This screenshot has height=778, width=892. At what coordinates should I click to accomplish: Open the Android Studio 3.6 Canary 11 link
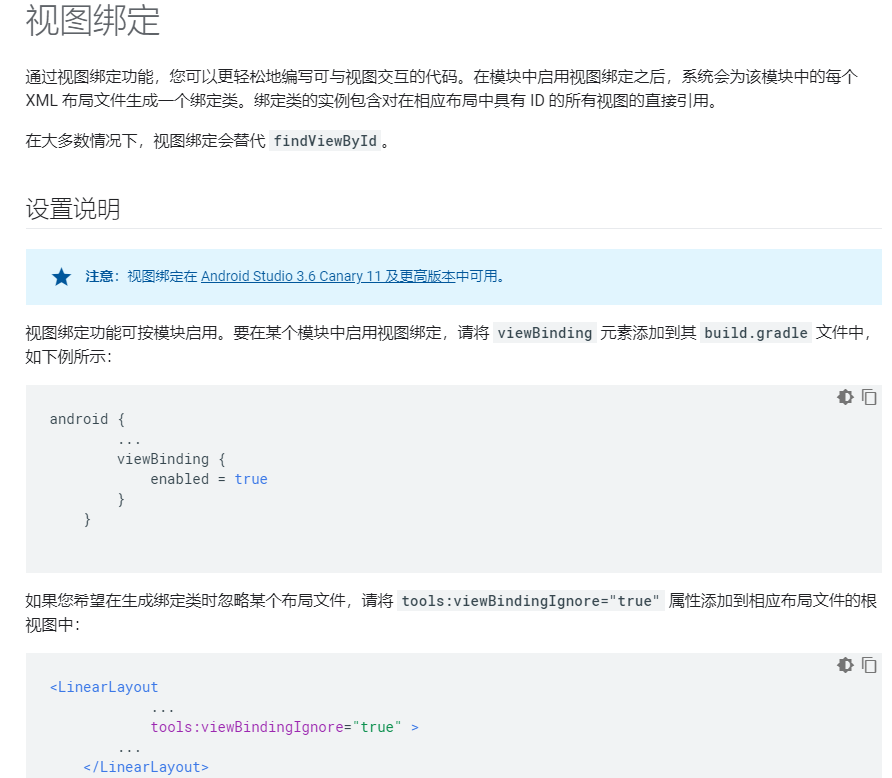[x=328, y=276]
